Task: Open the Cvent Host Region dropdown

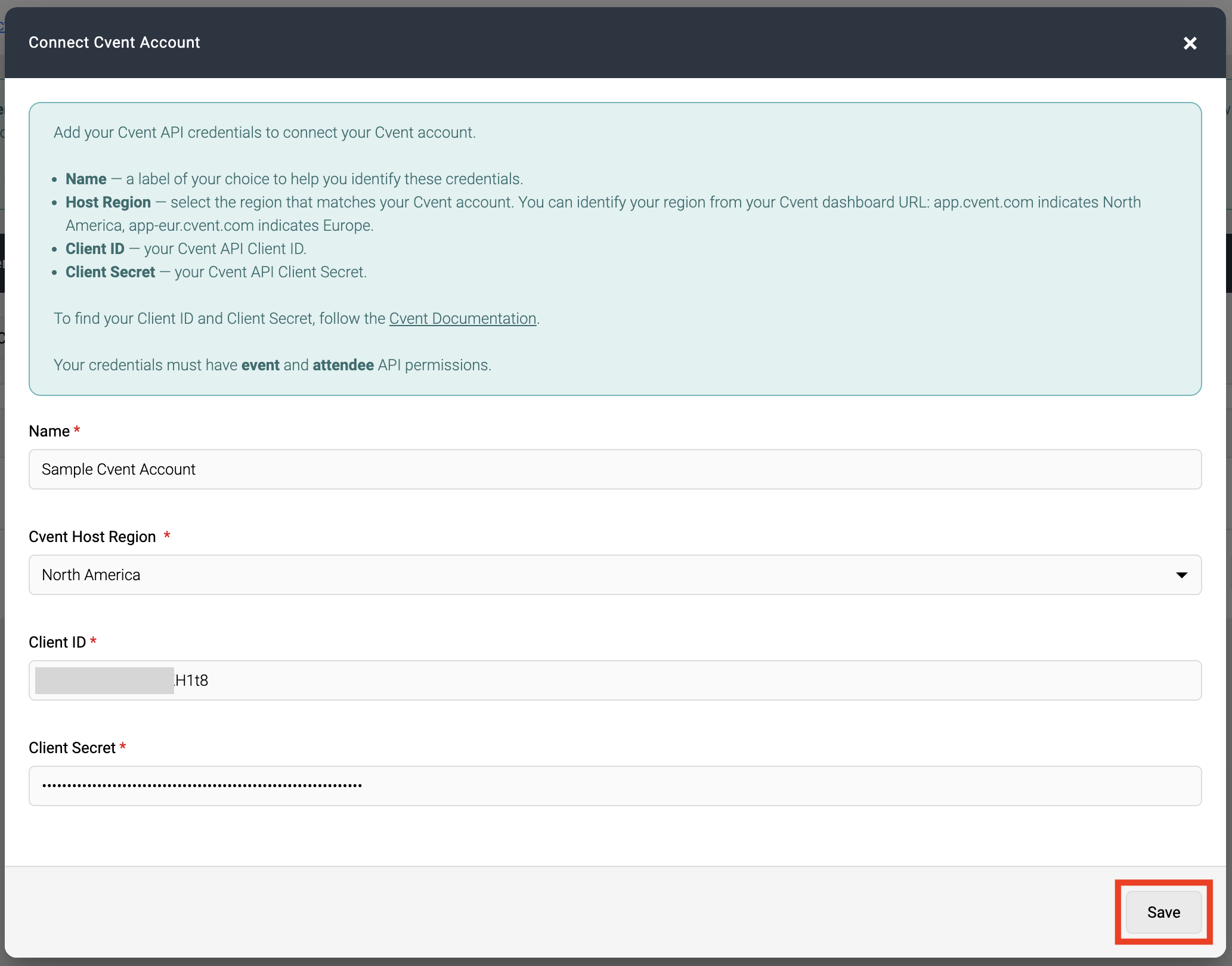Action: point(615,575)
